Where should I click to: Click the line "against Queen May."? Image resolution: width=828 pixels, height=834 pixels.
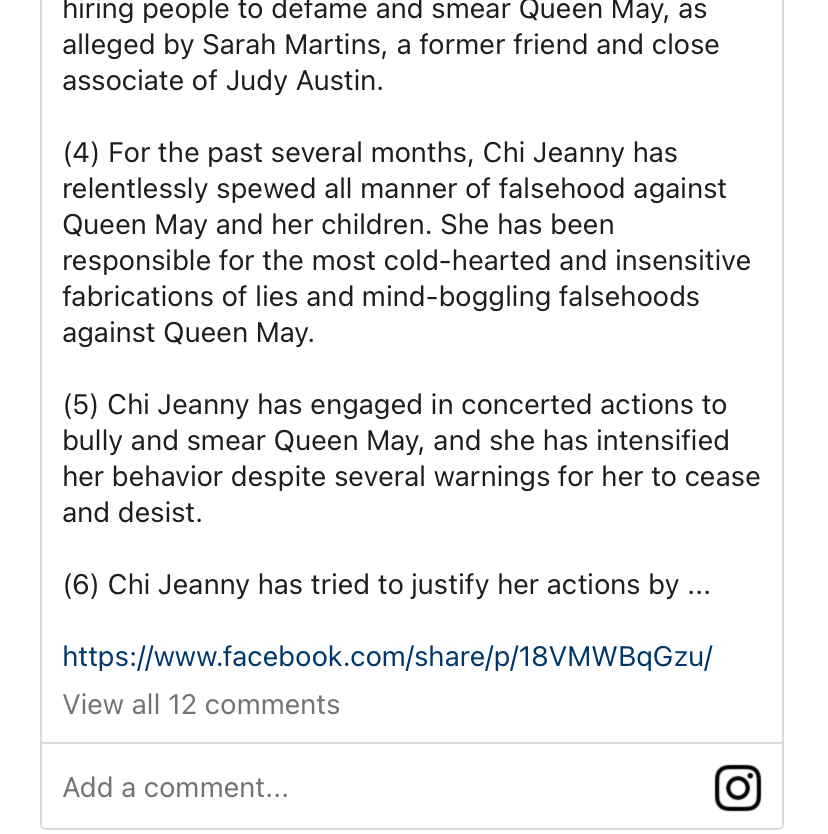(x=188, y=333)
